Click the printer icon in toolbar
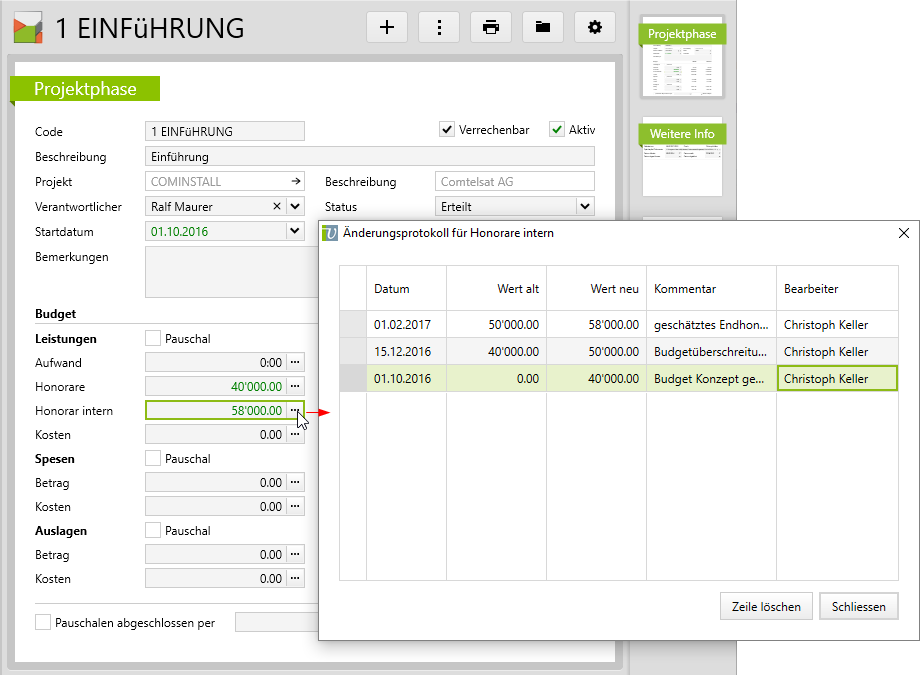Viewport: 920px width, 675px height. pyautogui.click(x=491, y=27)
